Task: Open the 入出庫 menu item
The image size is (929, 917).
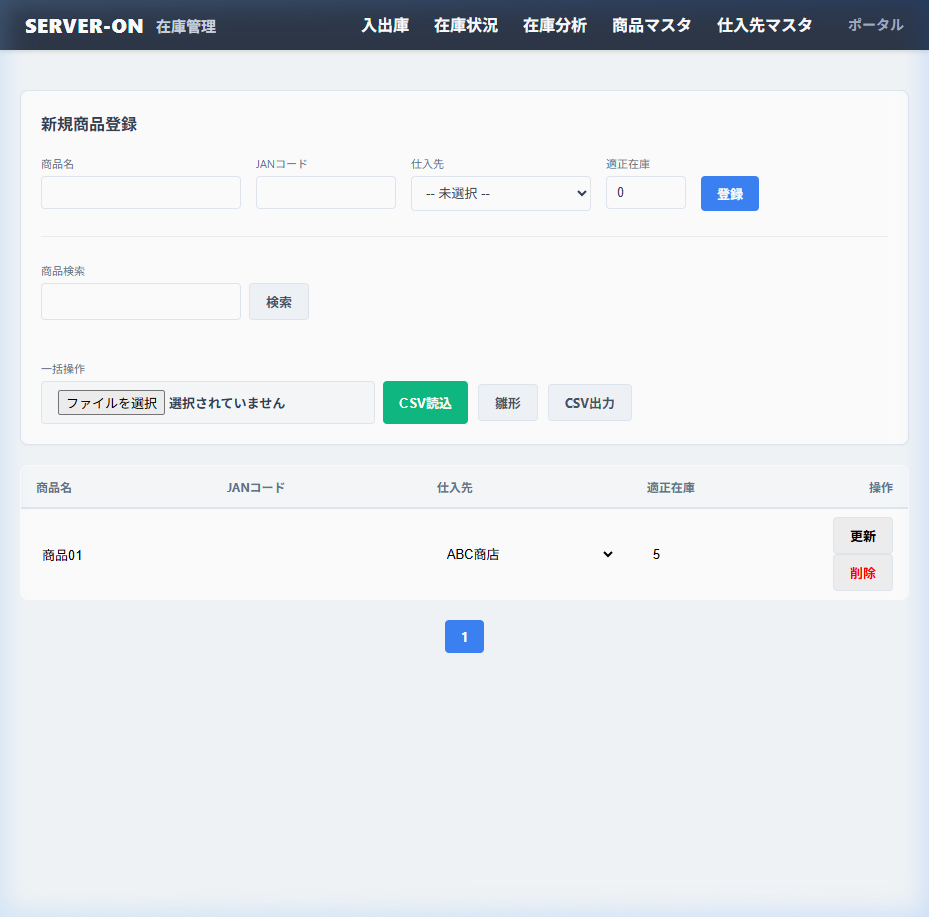Action: coord(384,25)
